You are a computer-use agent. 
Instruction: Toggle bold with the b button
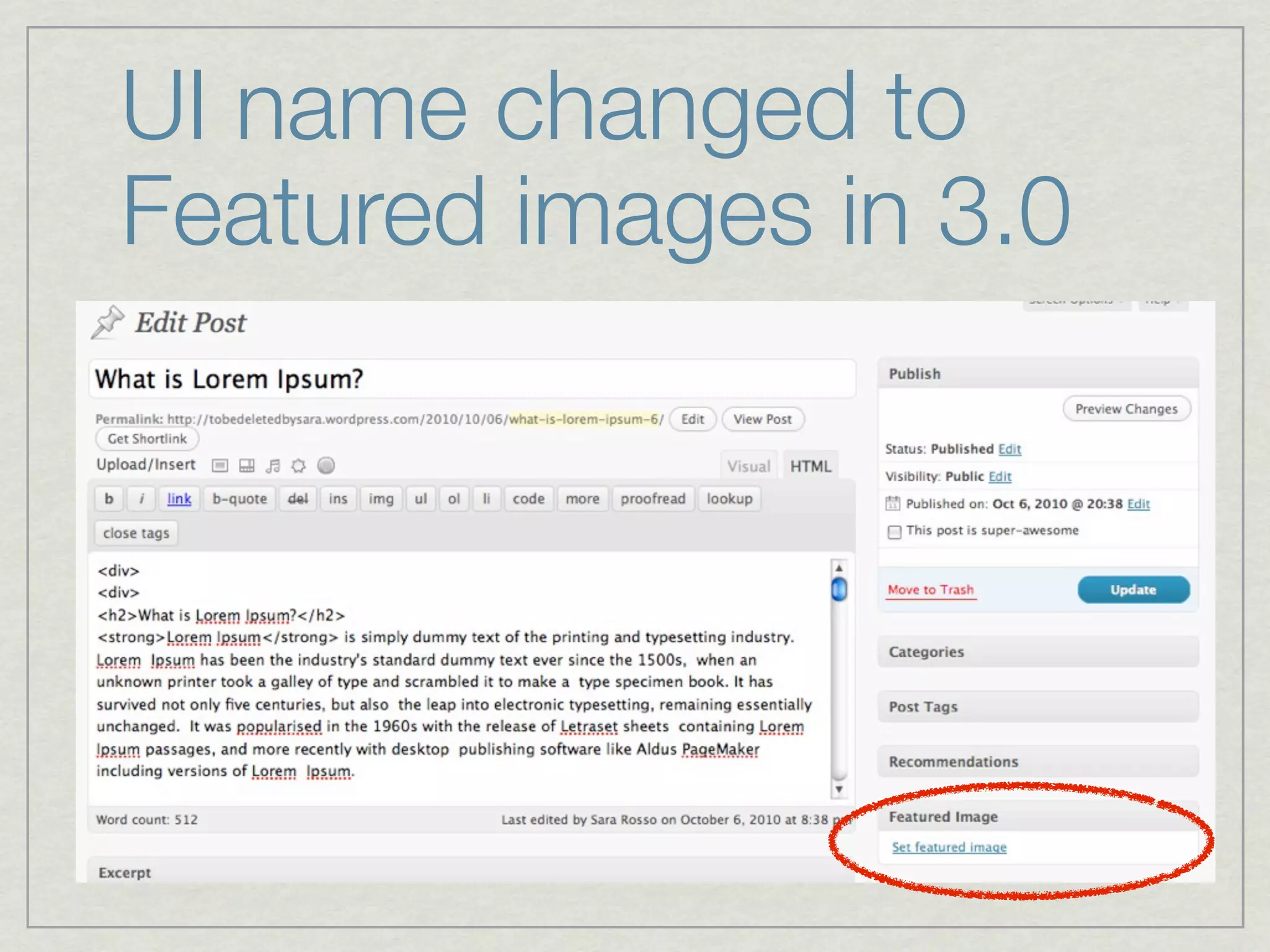pyautogui.click(x=109, y=499)
